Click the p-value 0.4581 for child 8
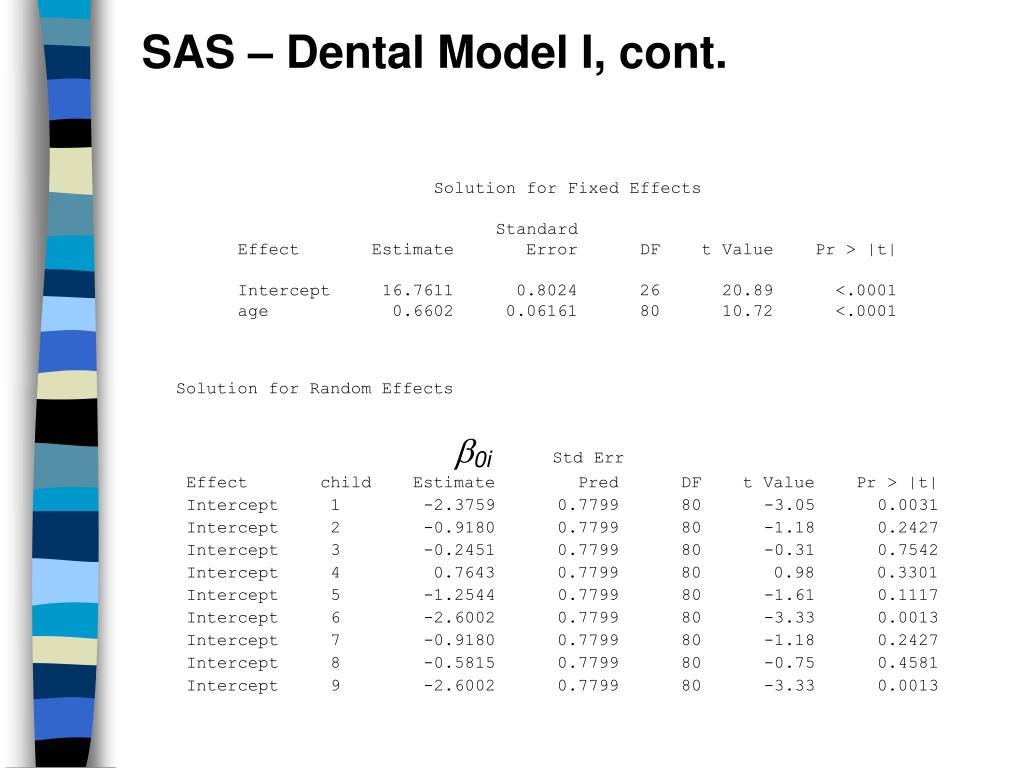The width and height of the screenshot is (1024, 768). [x=908, y=663]
